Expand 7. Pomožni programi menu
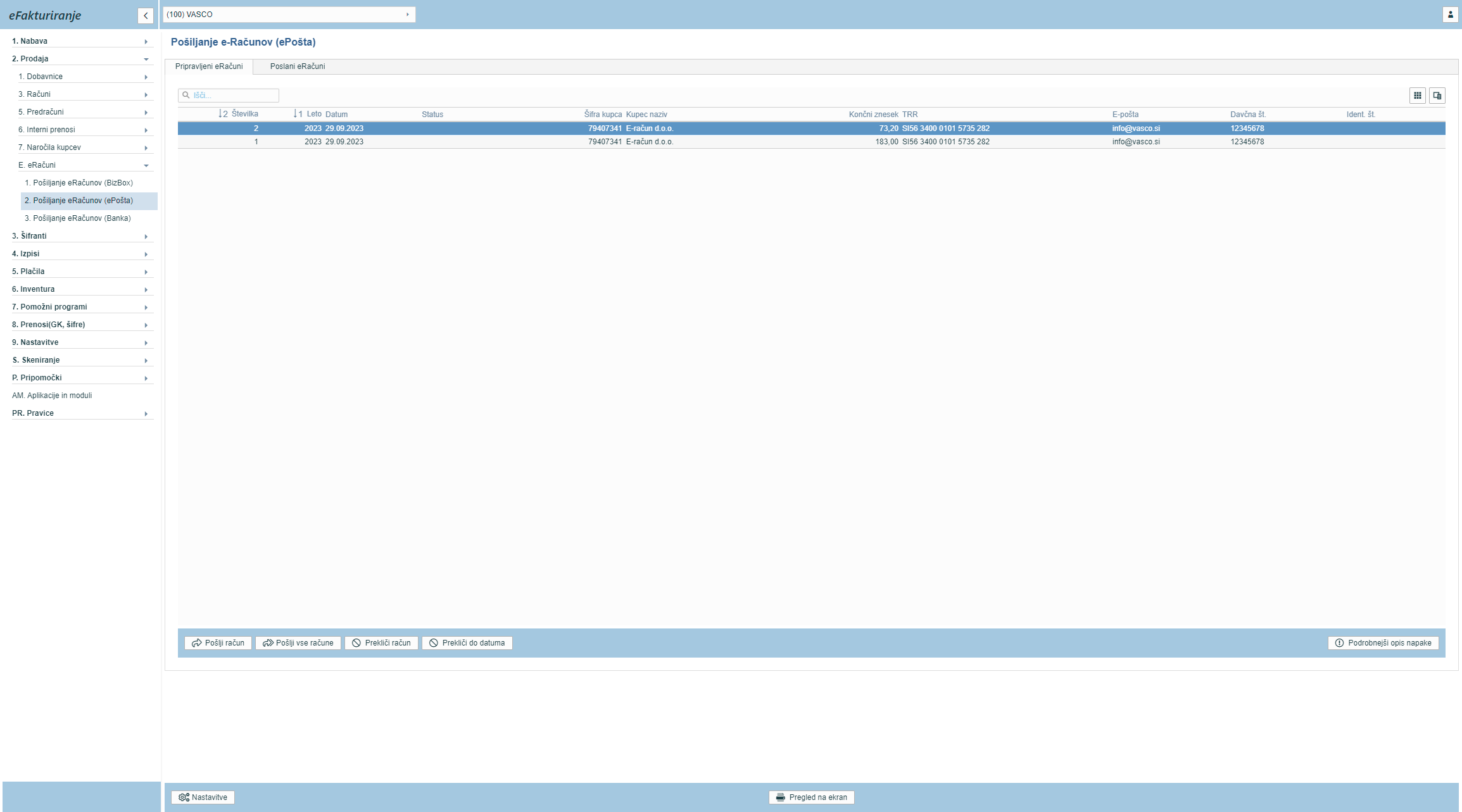This screenshot has width=1462, height=812. 82,307
